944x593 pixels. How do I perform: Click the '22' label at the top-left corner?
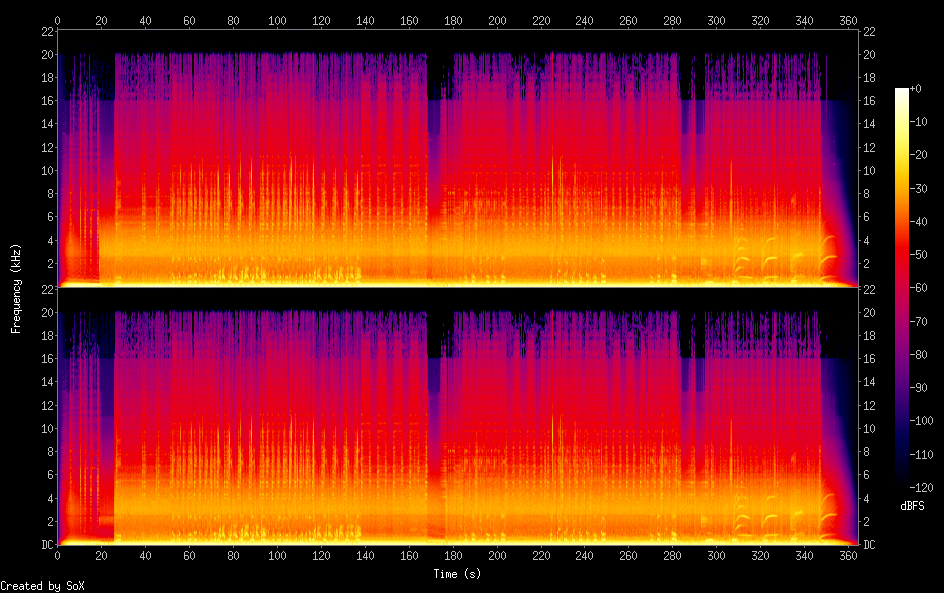pyautogui.click(x=45, y=31)
